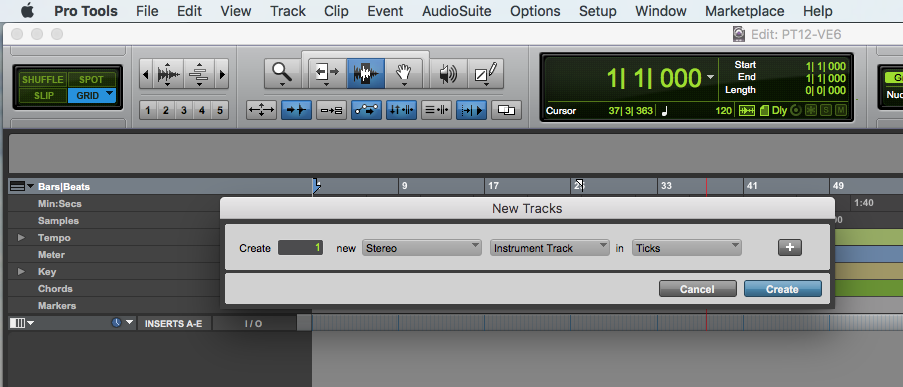Click the timeline data online status icon

(747, 111)
